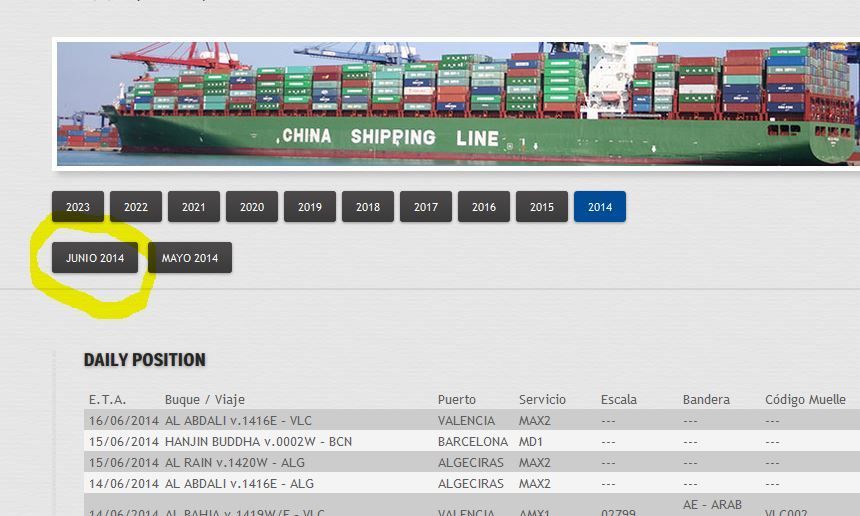Click MAX2 service in AL ABDALI VLC row

coord(535,421)
